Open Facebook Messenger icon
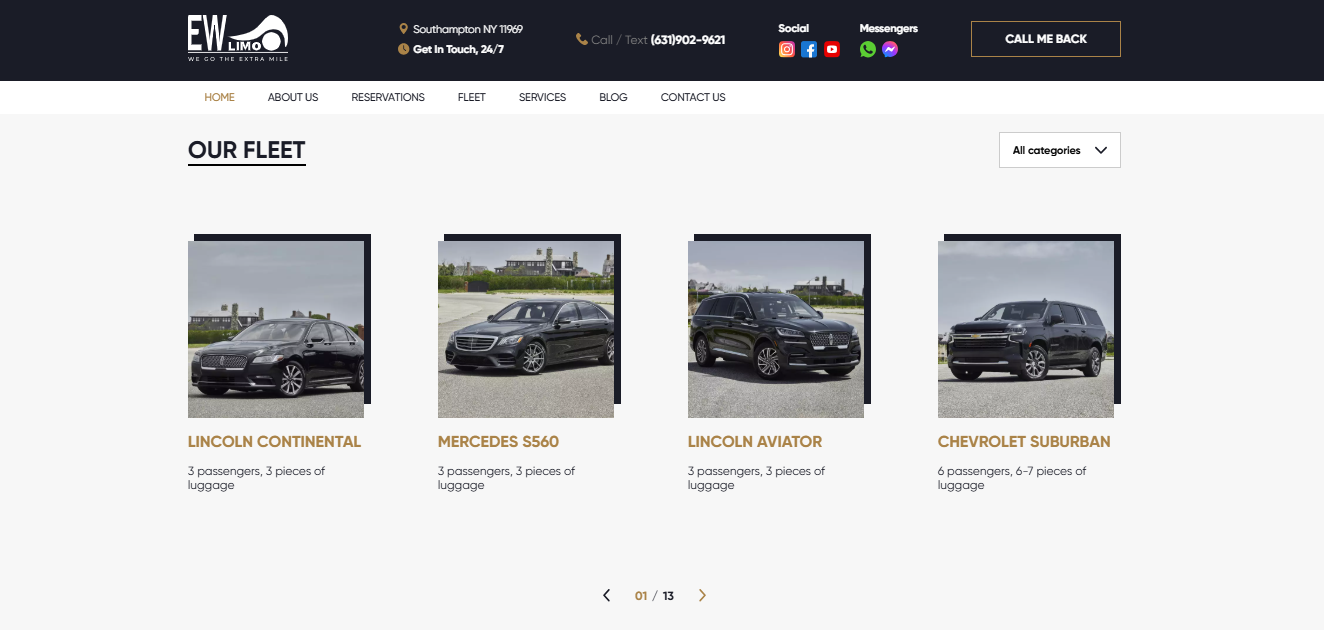This screenshot has height=630, width=1324. pos(890,49)
